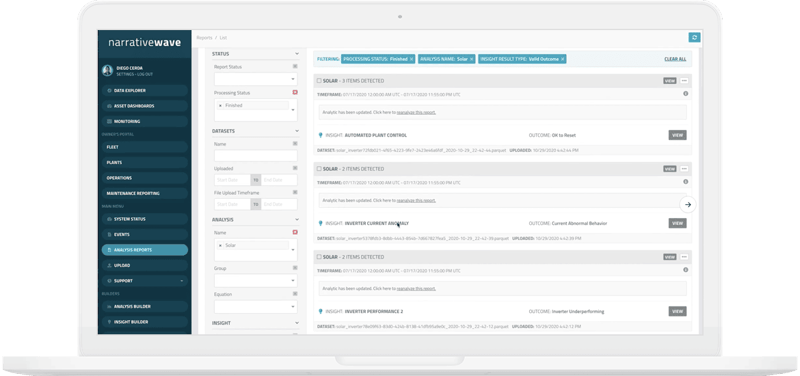Screen dimensions: 800x376
Task: Collapse the Analysis filter section
Action: click(x=297, y=220)
